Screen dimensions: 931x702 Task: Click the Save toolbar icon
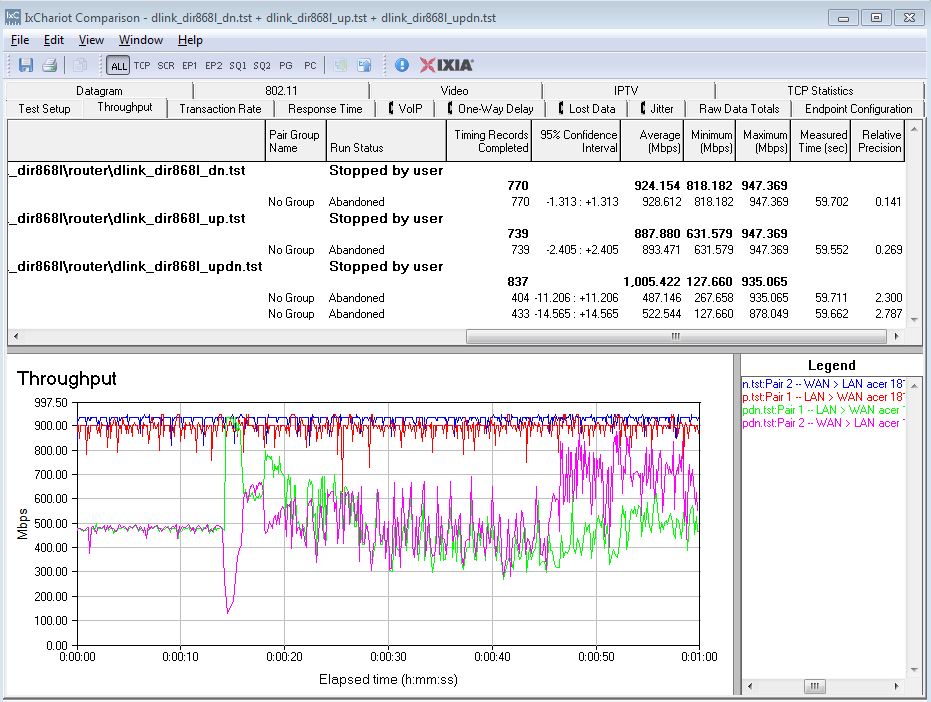coord(26,65)
